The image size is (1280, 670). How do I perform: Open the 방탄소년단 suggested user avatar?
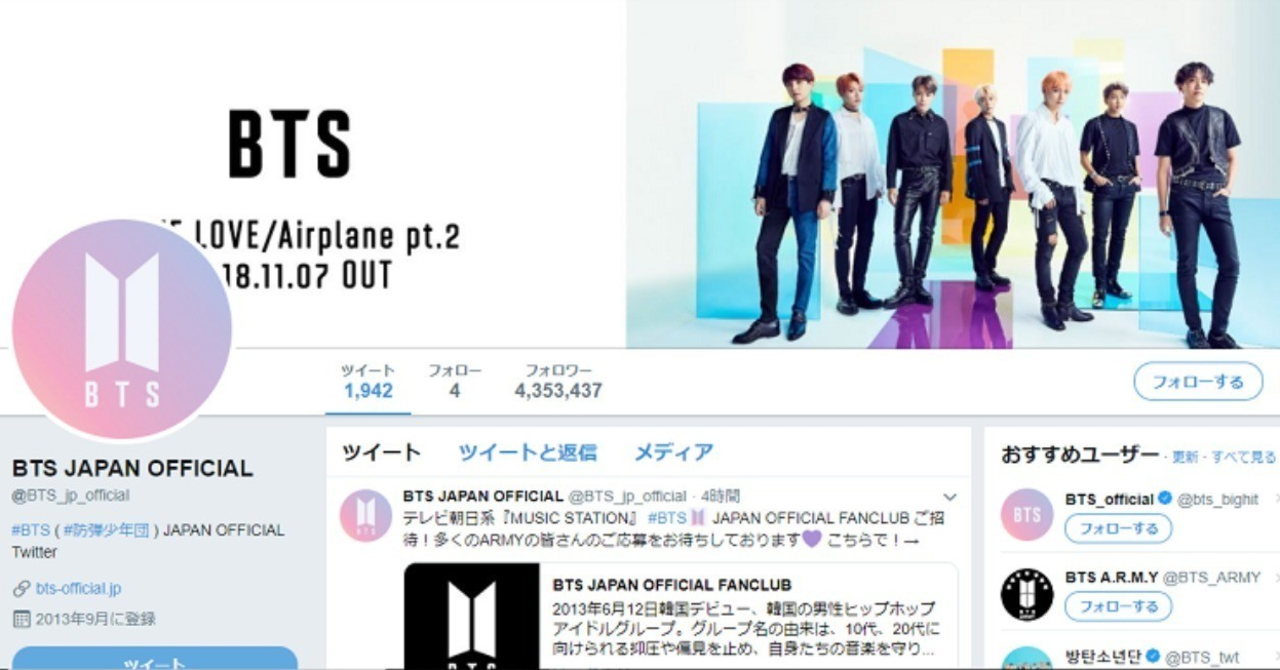(1027, 660)
